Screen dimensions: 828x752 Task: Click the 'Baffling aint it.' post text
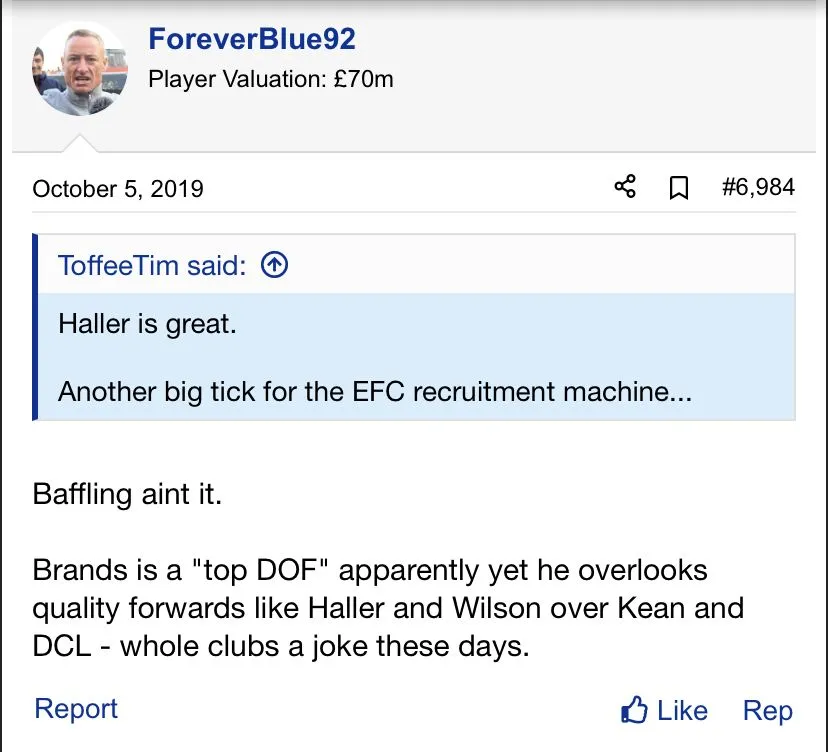coord(127,494)
